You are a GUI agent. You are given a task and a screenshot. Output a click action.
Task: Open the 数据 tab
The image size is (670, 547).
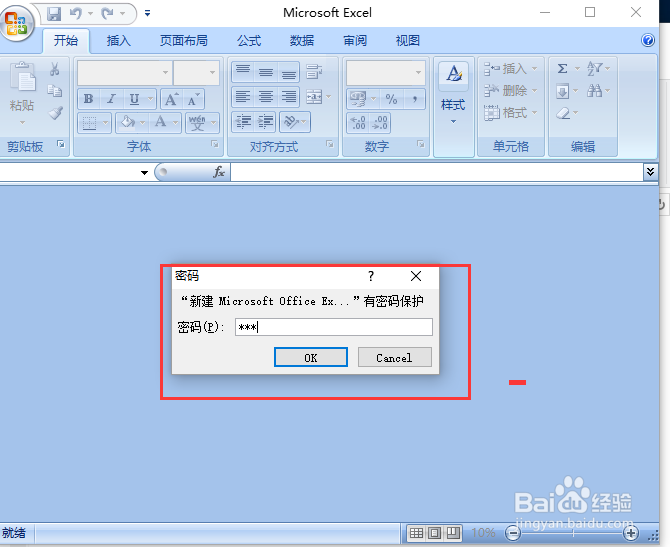tap(302, 41)
